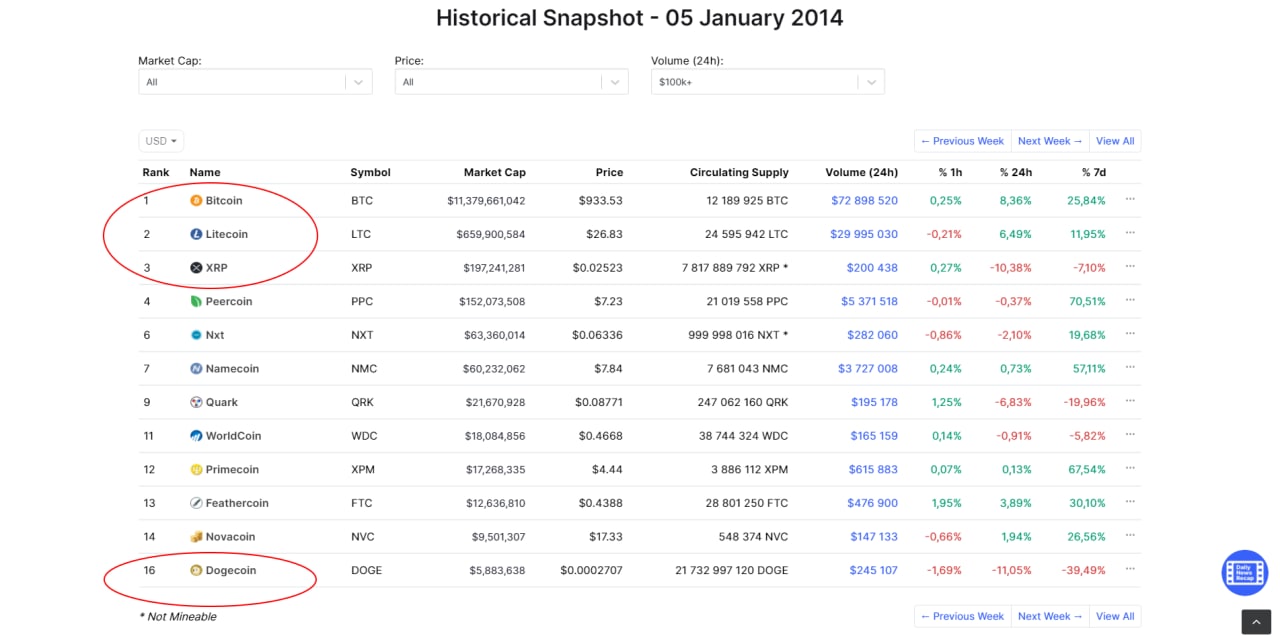Go to Next Week at top
The image size is (1280, 644).
tap(1050, 141)
